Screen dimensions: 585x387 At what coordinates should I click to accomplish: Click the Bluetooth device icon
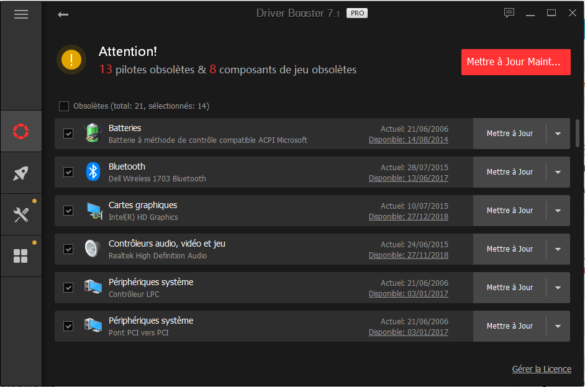[x=93, y=172]
